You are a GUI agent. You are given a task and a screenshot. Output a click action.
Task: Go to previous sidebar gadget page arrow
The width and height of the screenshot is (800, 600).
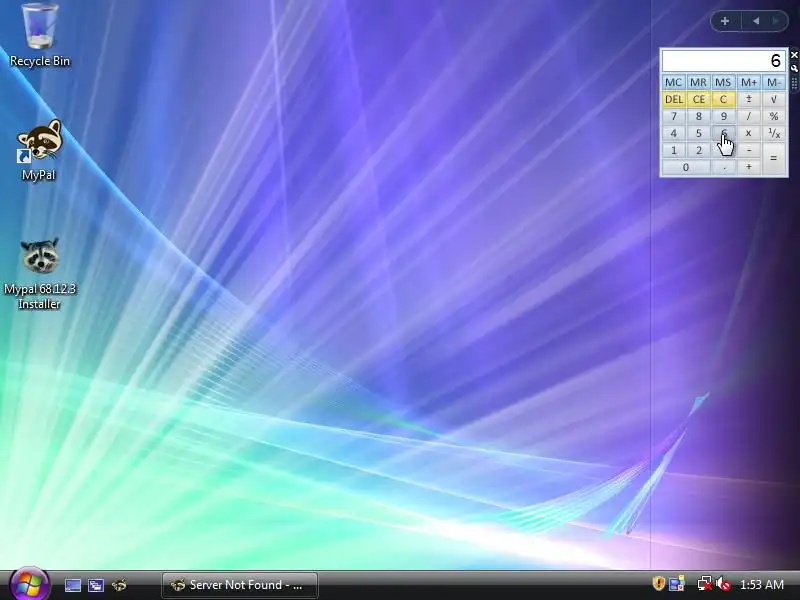click(756, 21)
